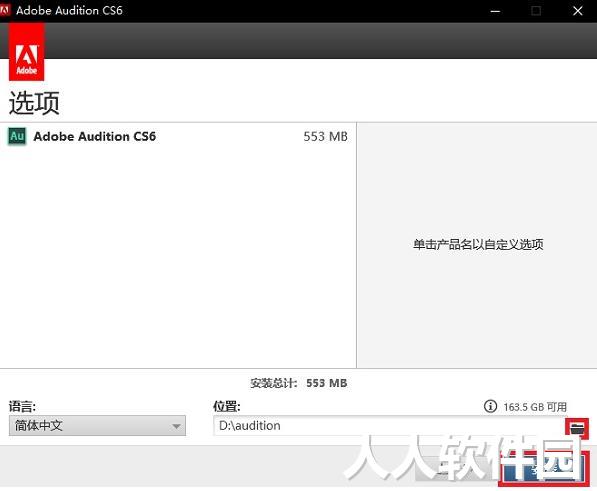Click the 单击产品名以自定义选项 hint text
597x491 pixels.
478,244
